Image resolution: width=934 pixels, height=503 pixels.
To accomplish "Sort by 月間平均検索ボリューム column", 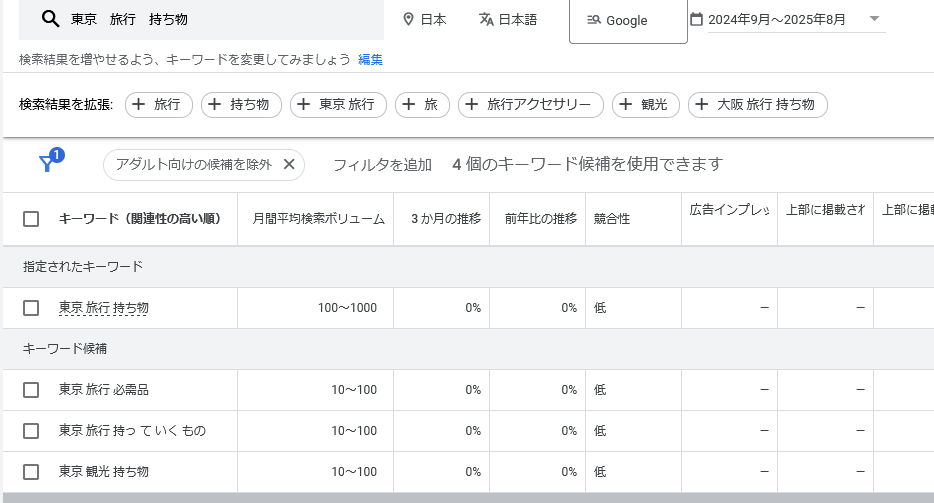I will pyautogui.click(x=318, y=219).
